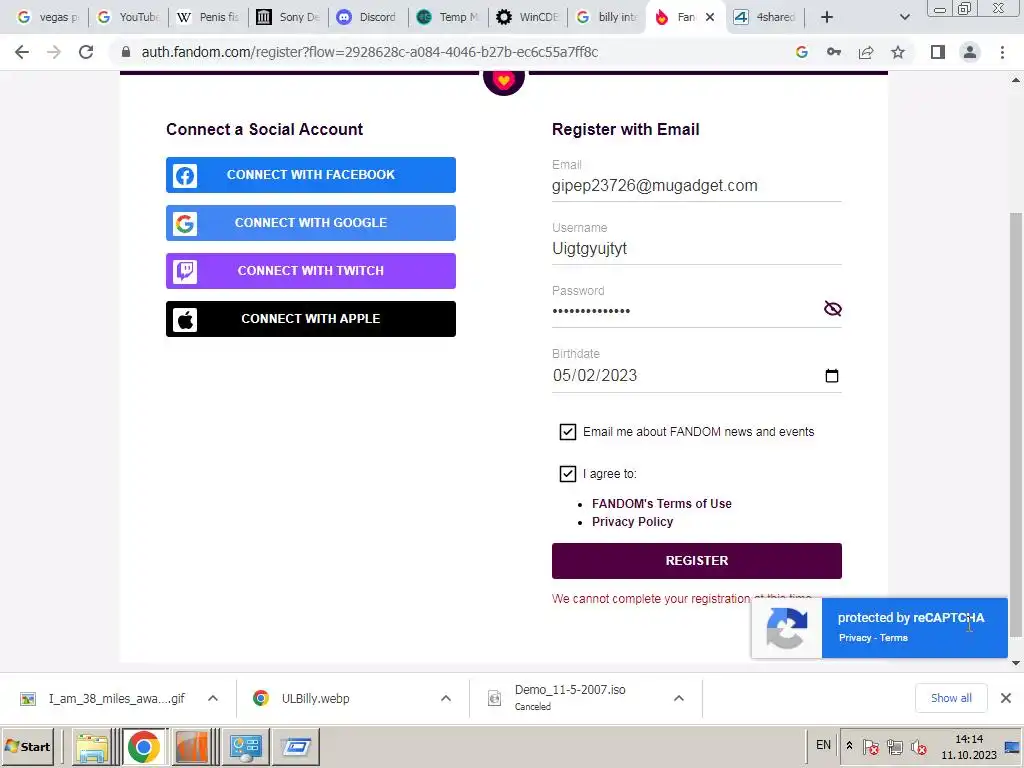
Task: Click the page vertical scrollbar
Action: pos(1016,424)
